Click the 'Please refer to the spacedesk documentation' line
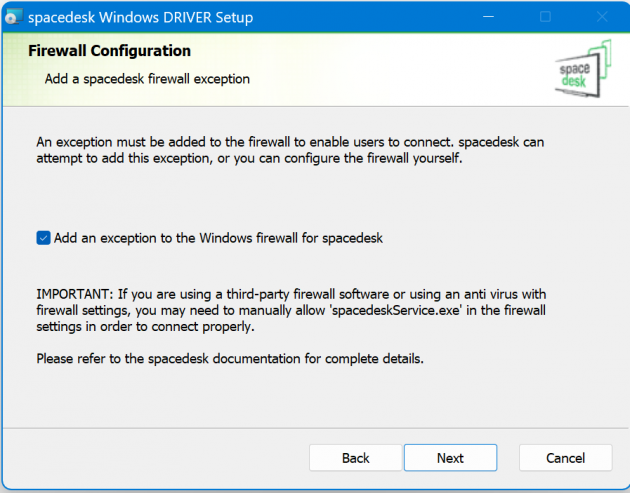This screenshot has height=493, width=630. click(230, 358)
